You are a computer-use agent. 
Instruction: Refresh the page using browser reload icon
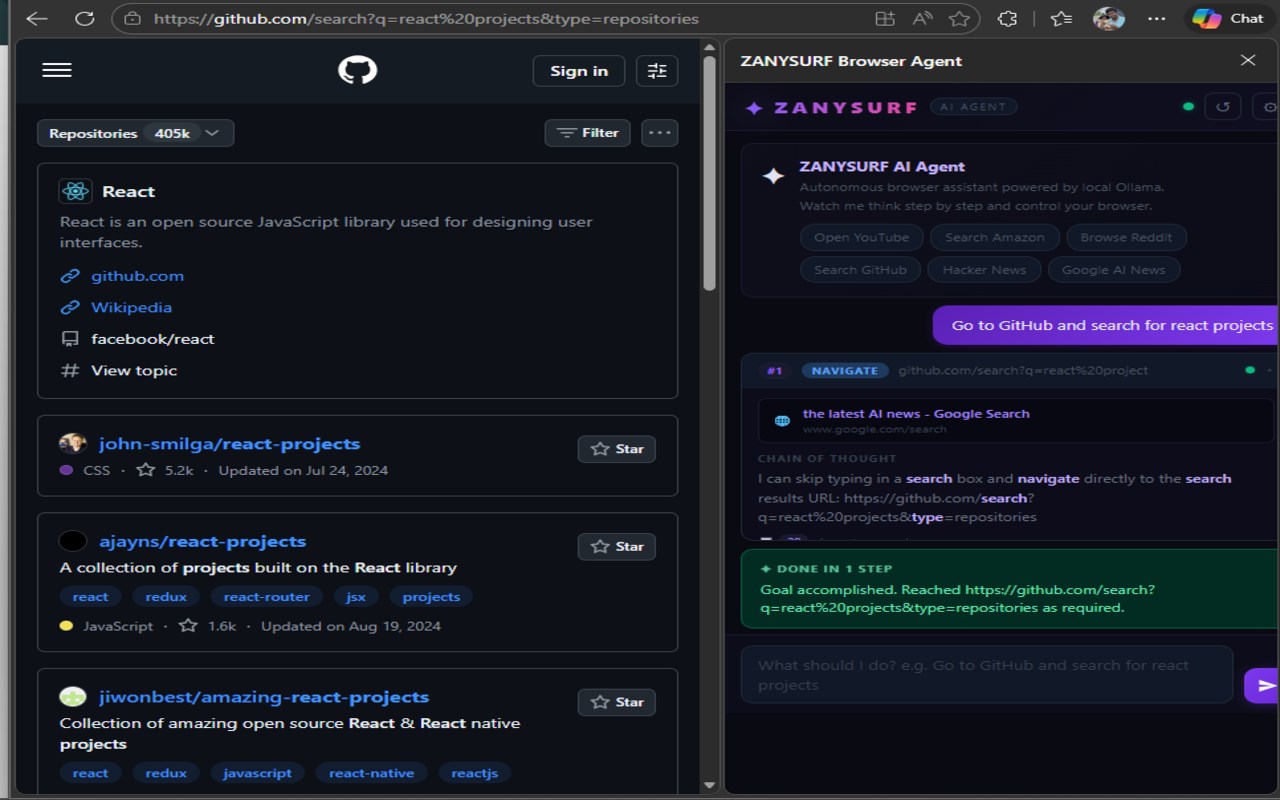pyautogui.click(x=85, y=18)
